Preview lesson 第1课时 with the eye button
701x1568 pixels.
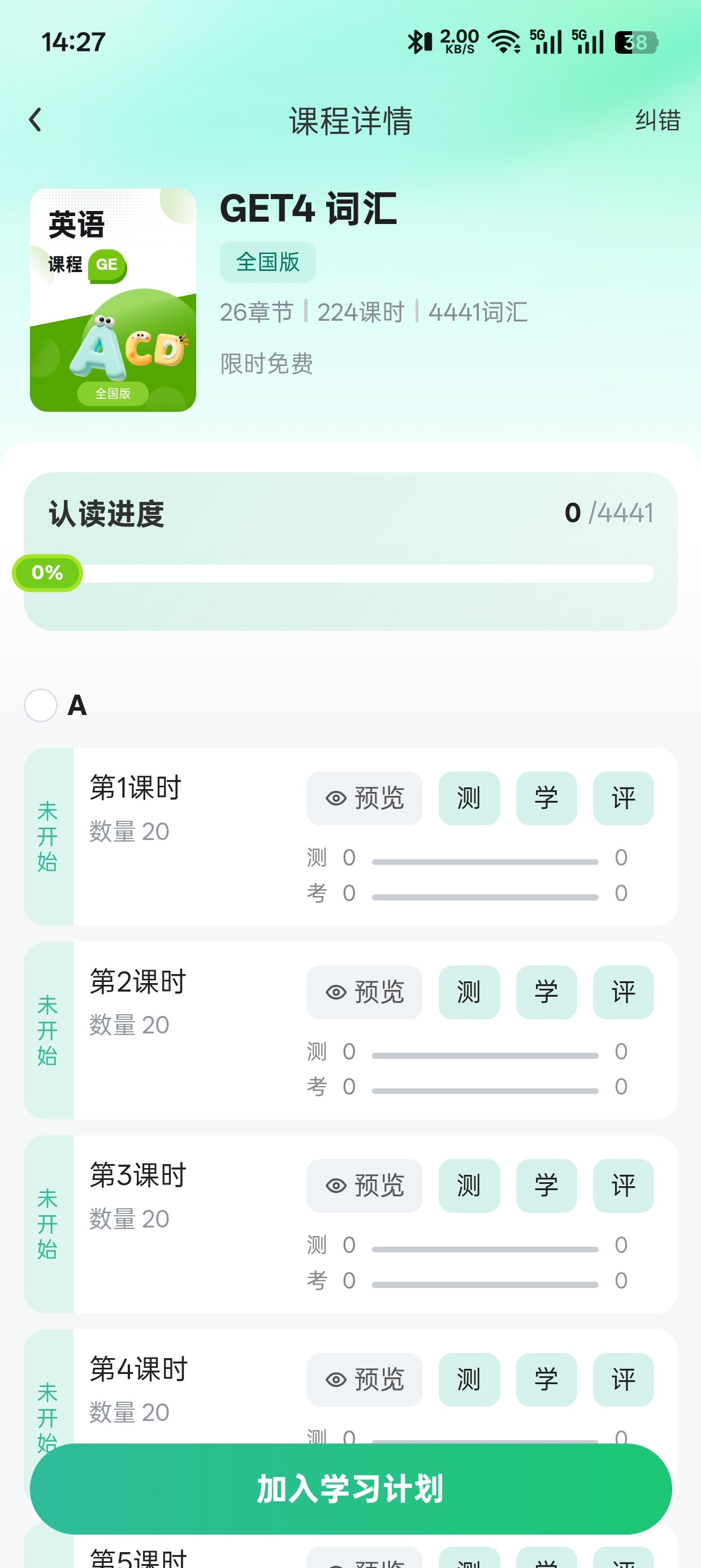point(365,798)
